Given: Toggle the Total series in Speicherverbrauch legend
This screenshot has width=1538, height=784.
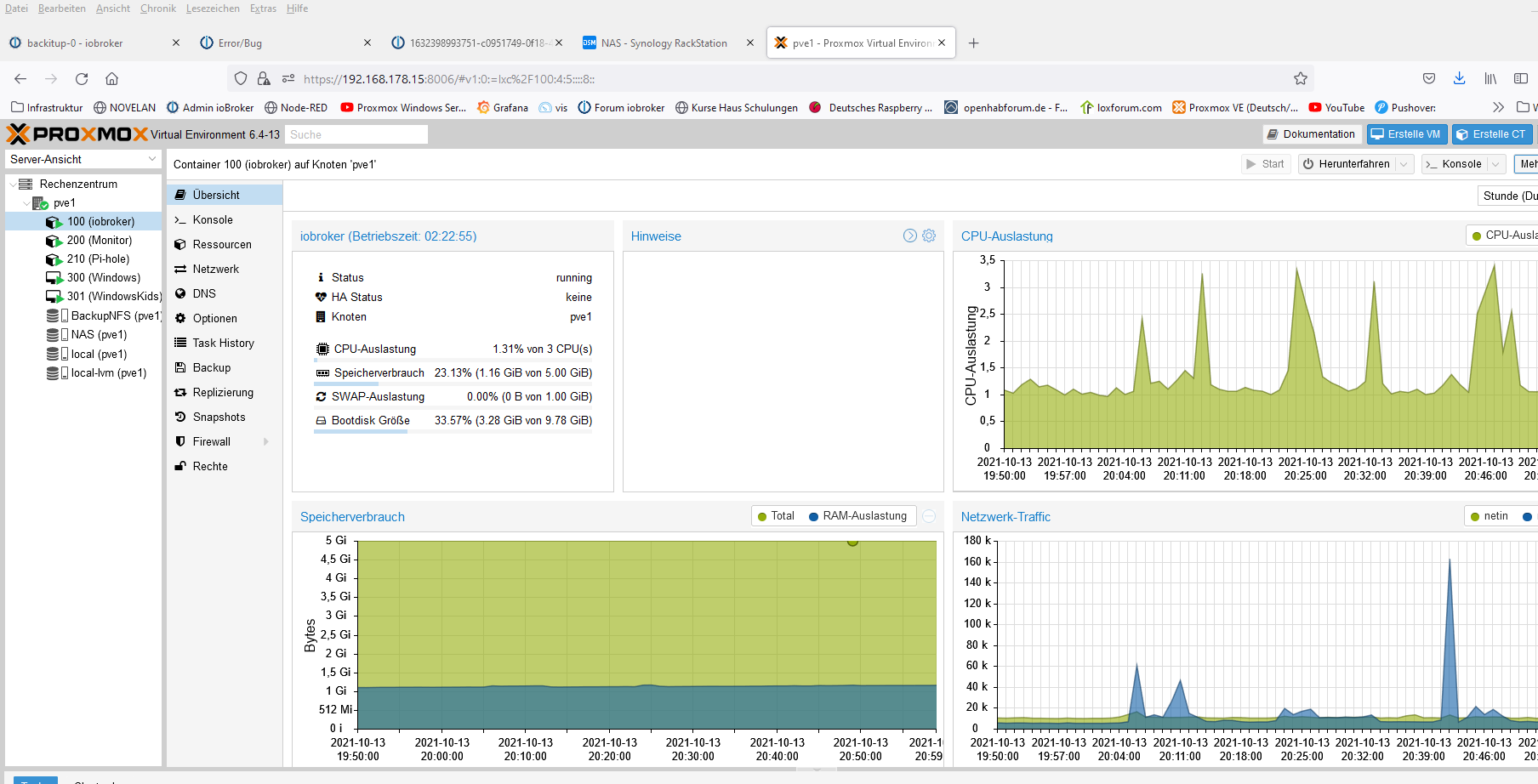Looking at the screenshot, I should point(777,516).
